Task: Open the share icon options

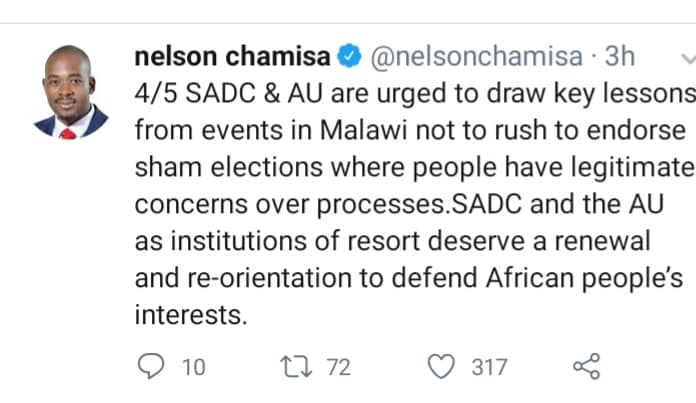Action: pos(586,367)
